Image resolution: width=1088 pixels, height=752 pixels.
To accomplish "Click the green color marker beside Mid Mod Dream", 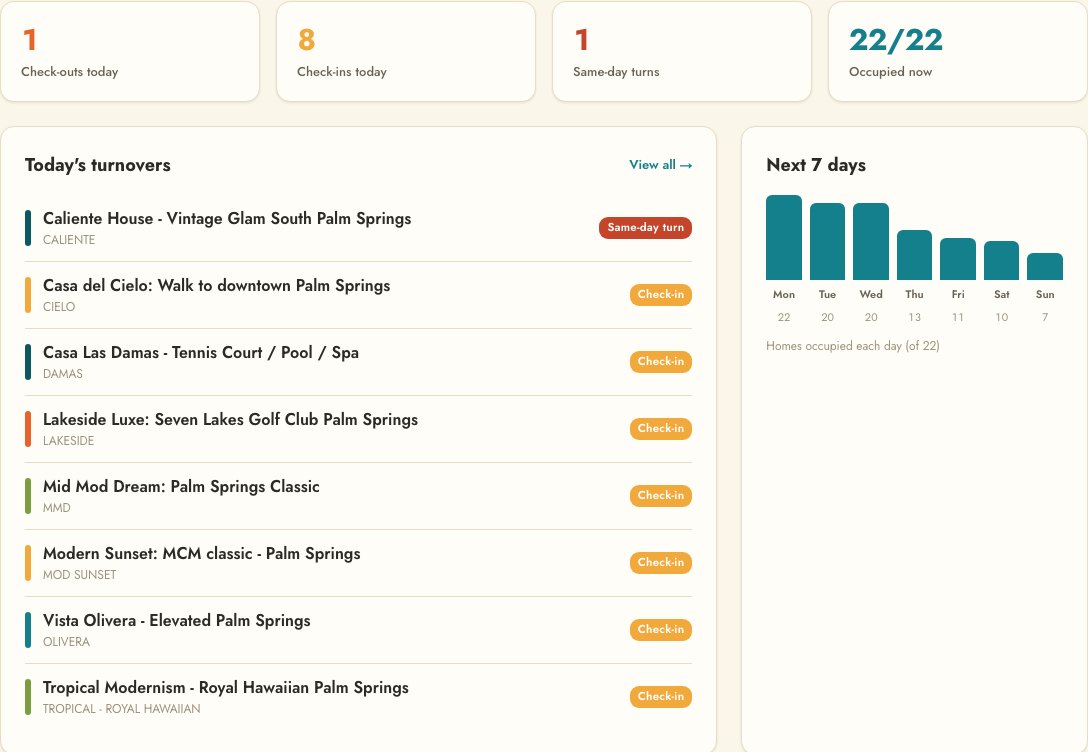I will coord(28,496).
